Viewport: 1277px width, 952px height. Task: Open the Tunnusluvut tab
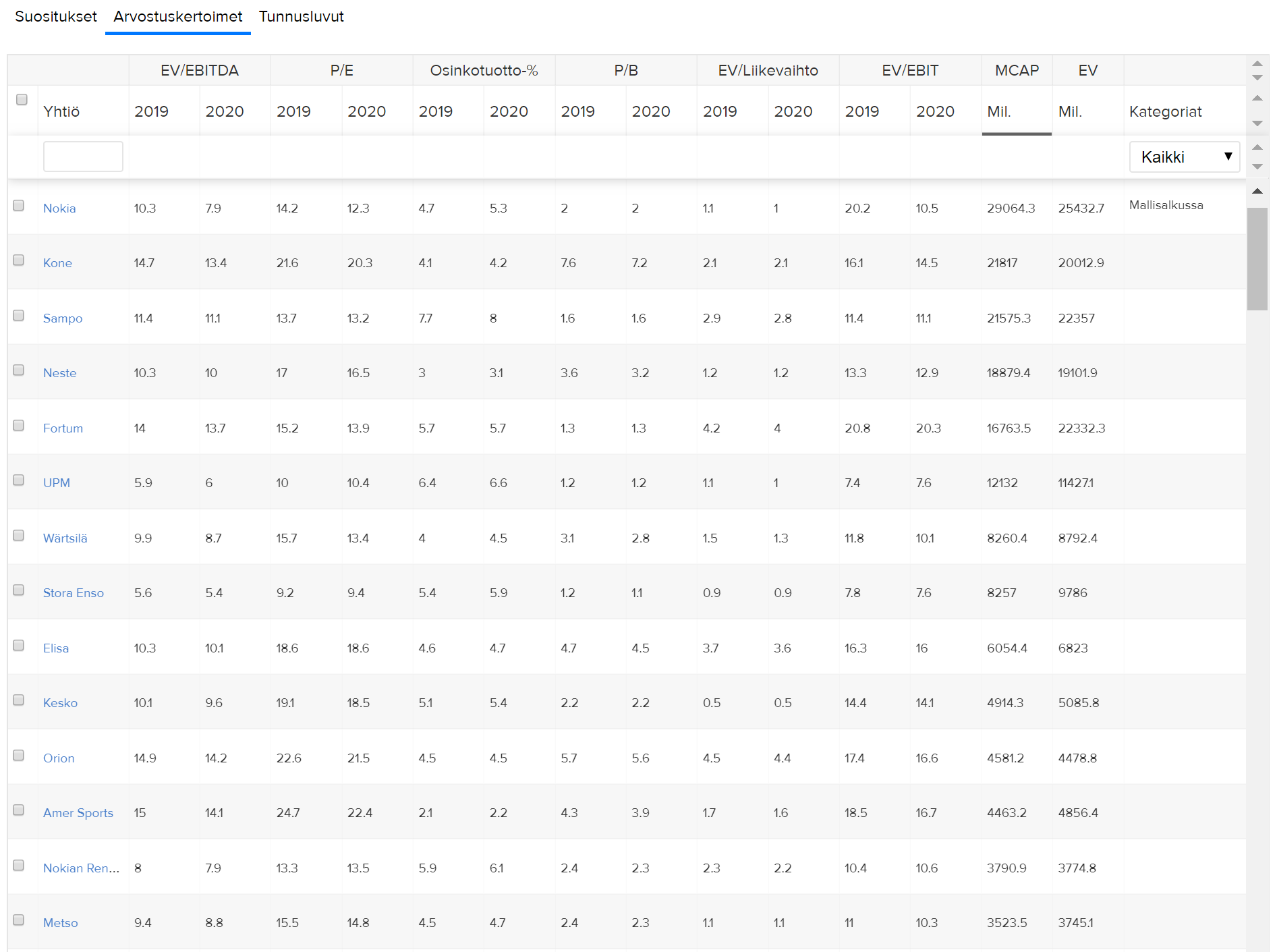[301, 17]
